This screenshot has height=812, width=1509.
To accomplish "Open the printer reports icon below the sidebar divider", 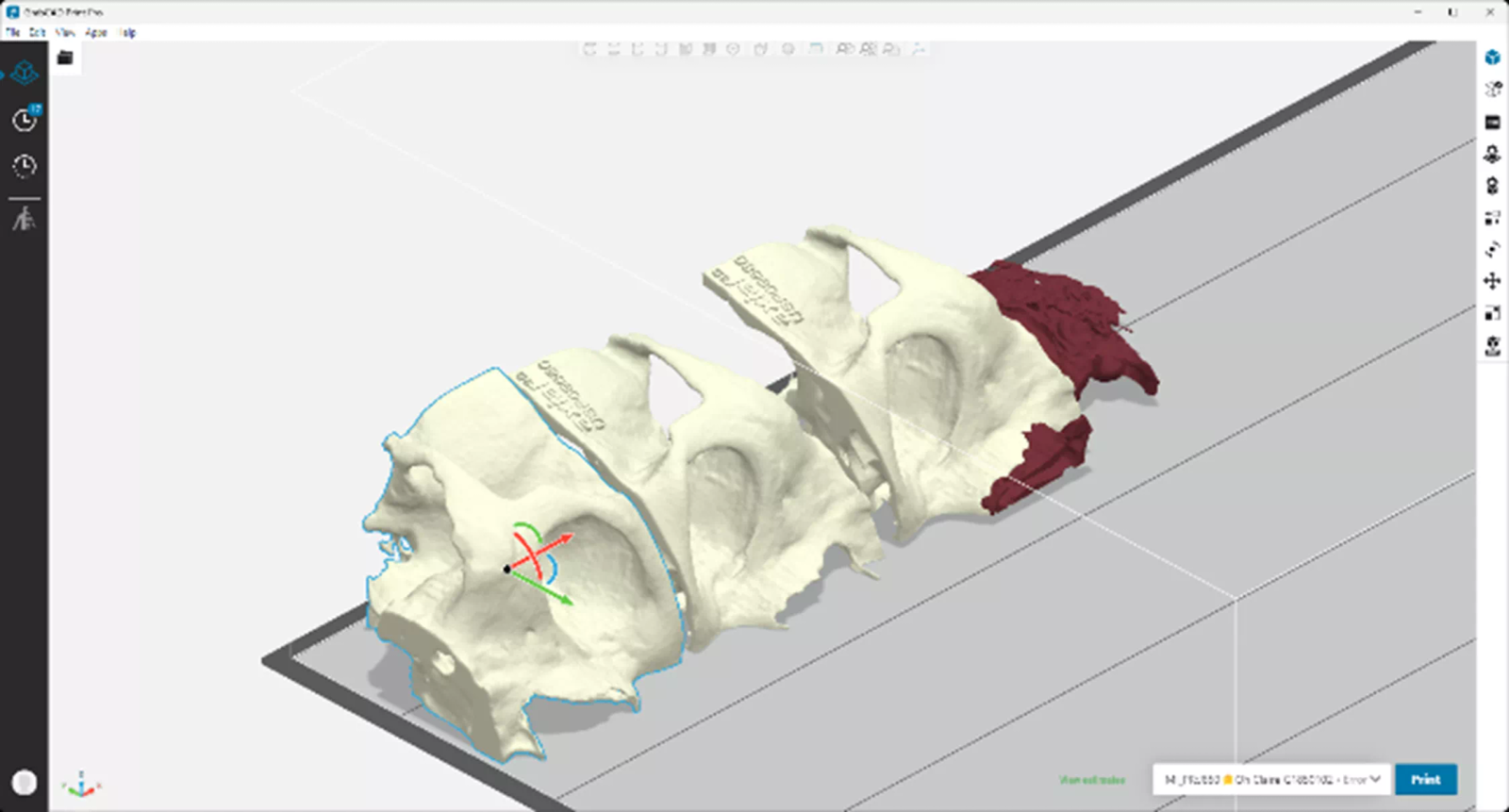I will (25, 219).
